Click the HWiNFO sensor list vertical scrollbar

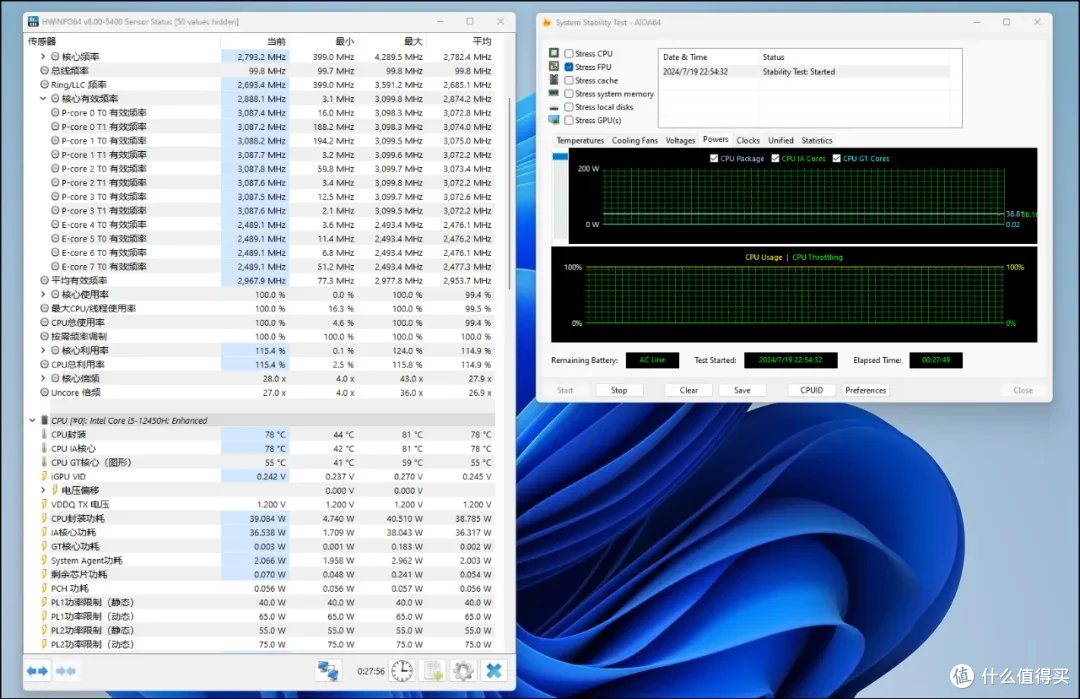[510, 193]
